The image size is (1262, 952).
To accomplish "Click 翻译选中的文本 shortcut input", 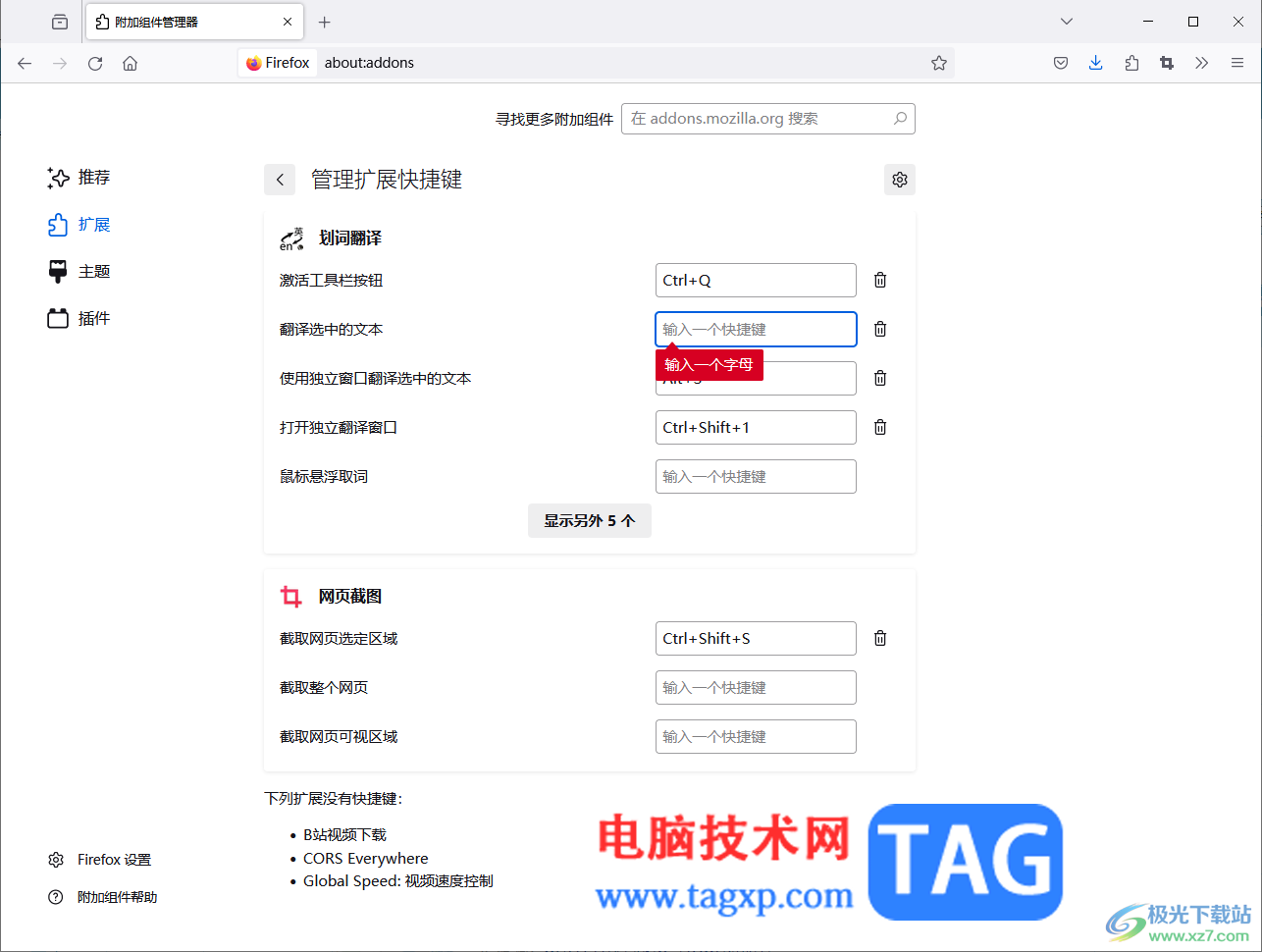I will (x=756, y=330).
